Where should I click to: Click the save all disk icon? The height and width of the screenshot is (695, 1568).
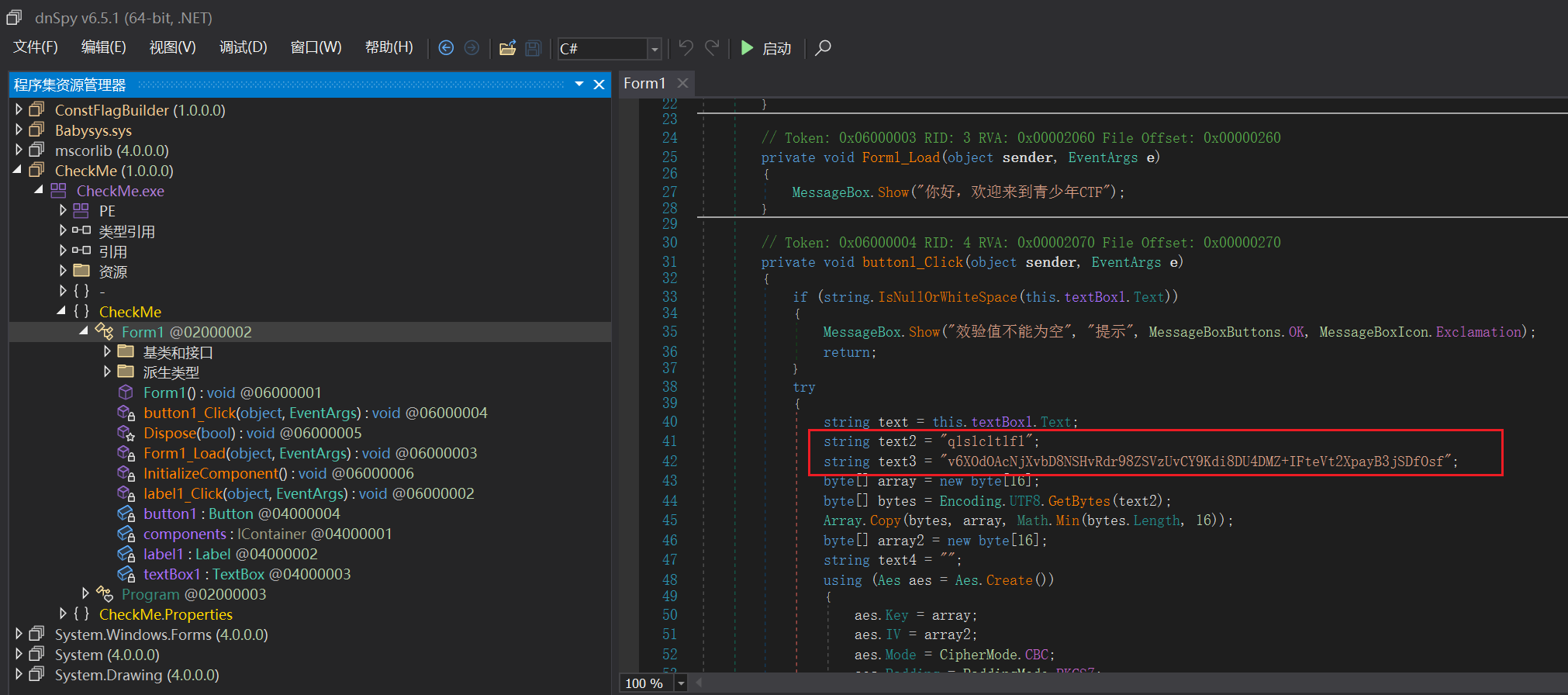[533, 48]
